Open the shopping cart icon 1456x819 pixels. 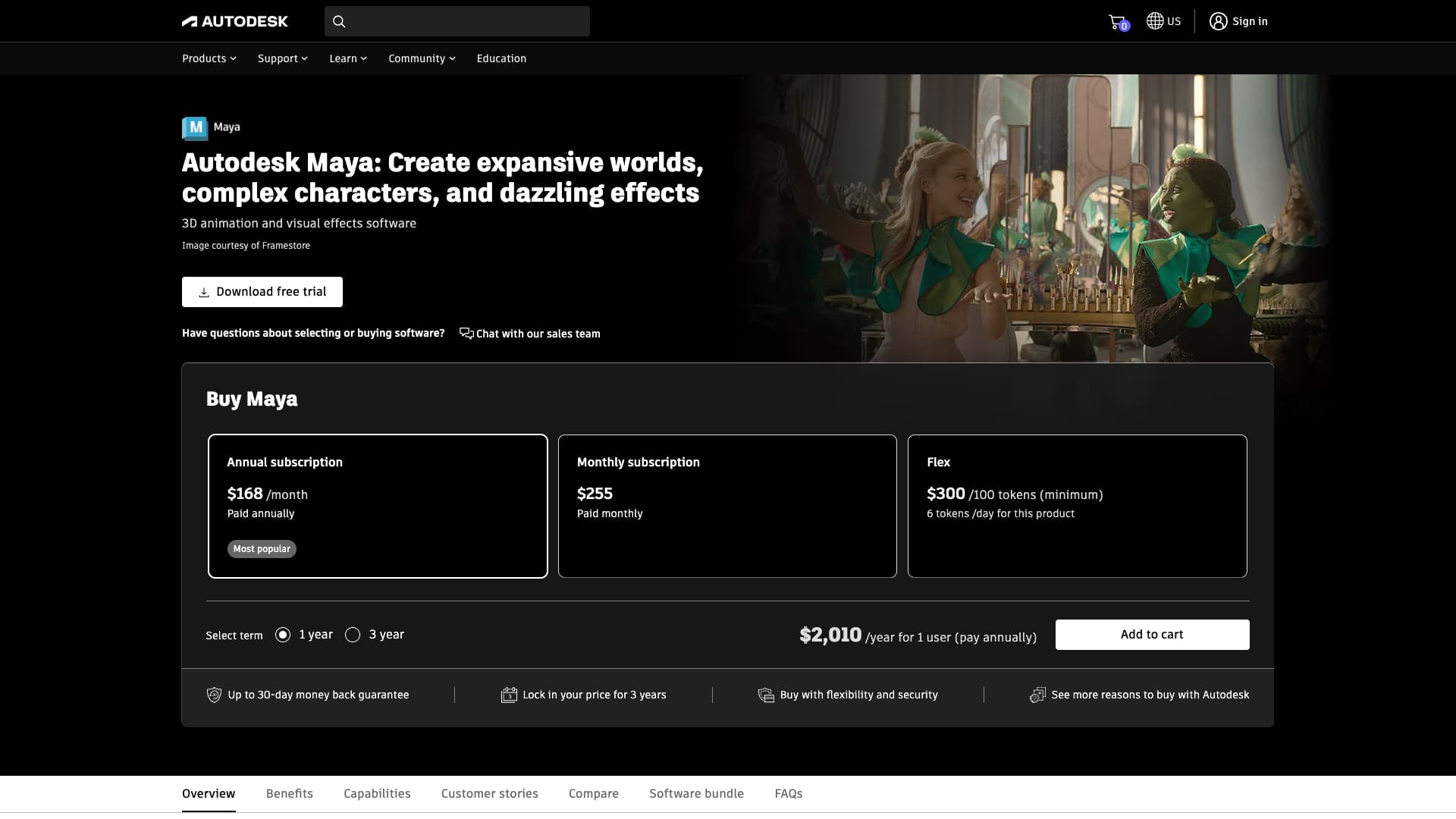[x=1117, y=22]
